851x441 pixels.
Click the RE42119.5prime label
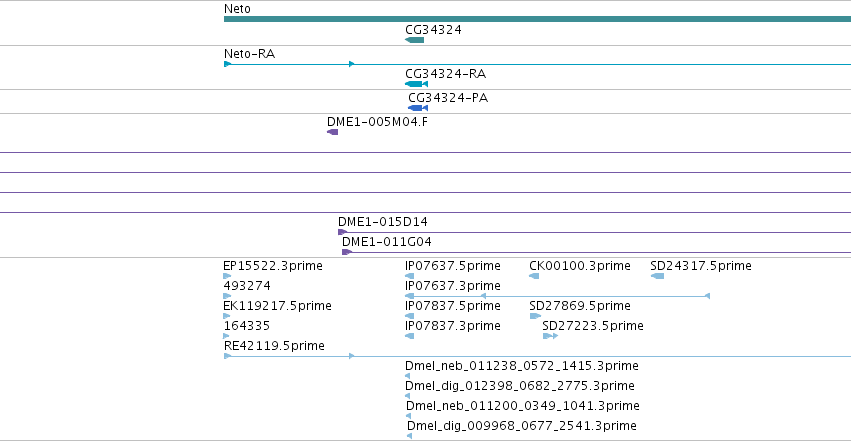point(274,346)
